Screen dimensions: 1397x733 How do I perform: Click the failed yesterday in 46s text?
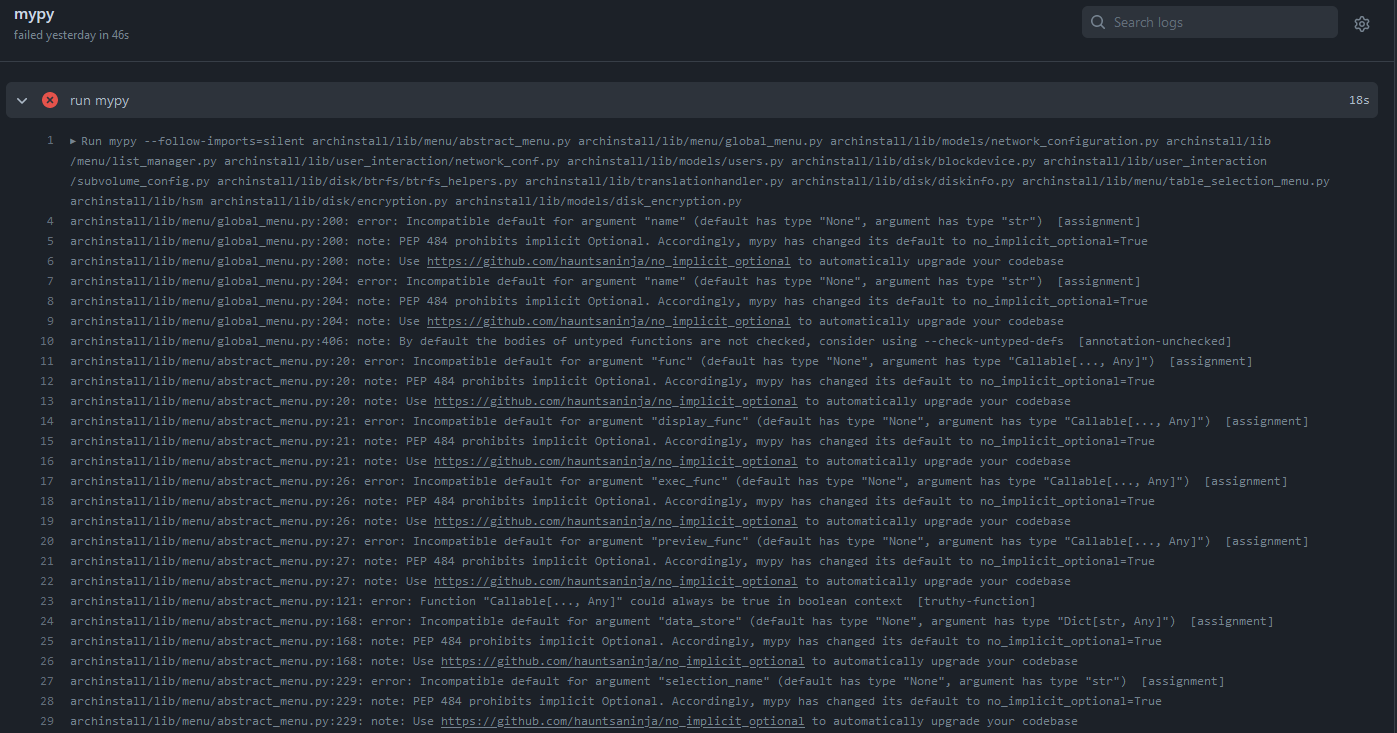pyautogui.click(x=71, y=34)
